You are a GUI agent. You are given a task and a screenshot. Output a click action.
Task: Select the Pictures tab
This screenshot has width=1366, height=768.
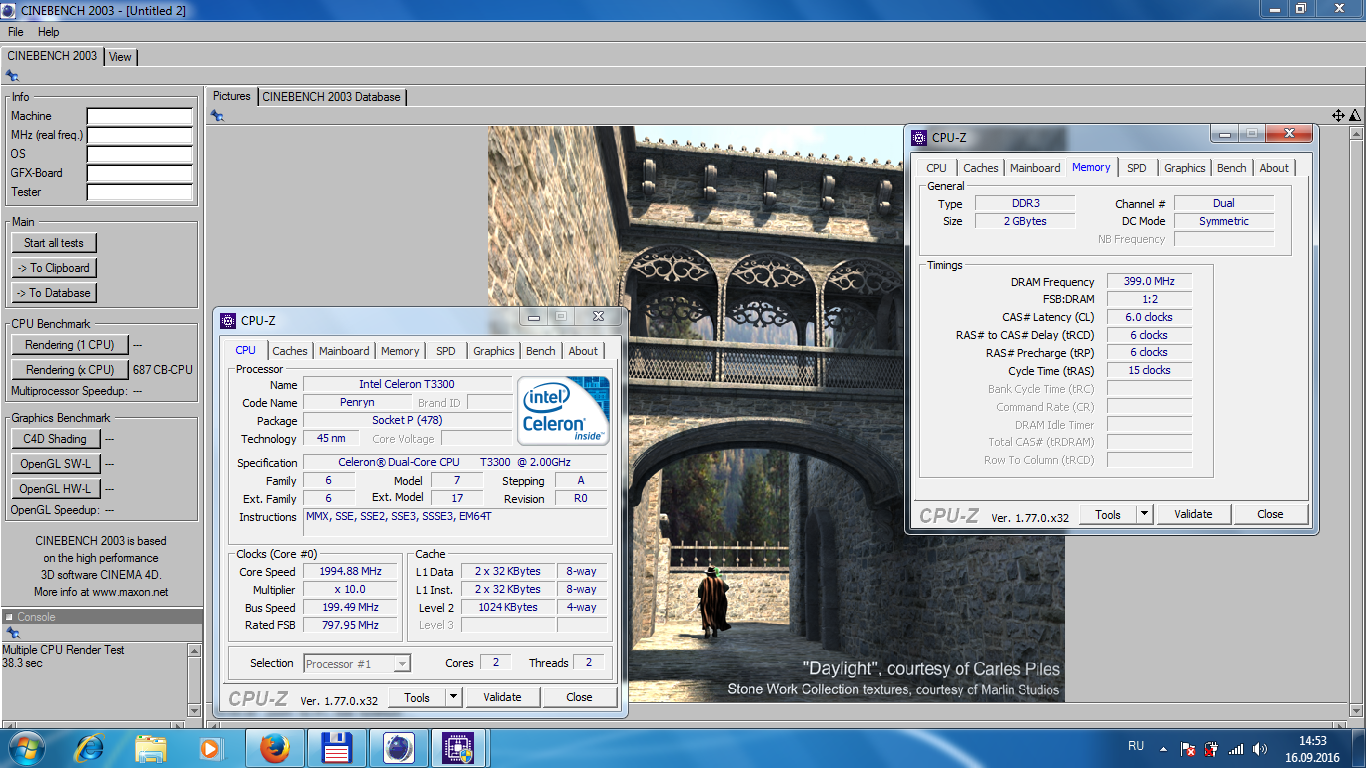pos(232,96)
